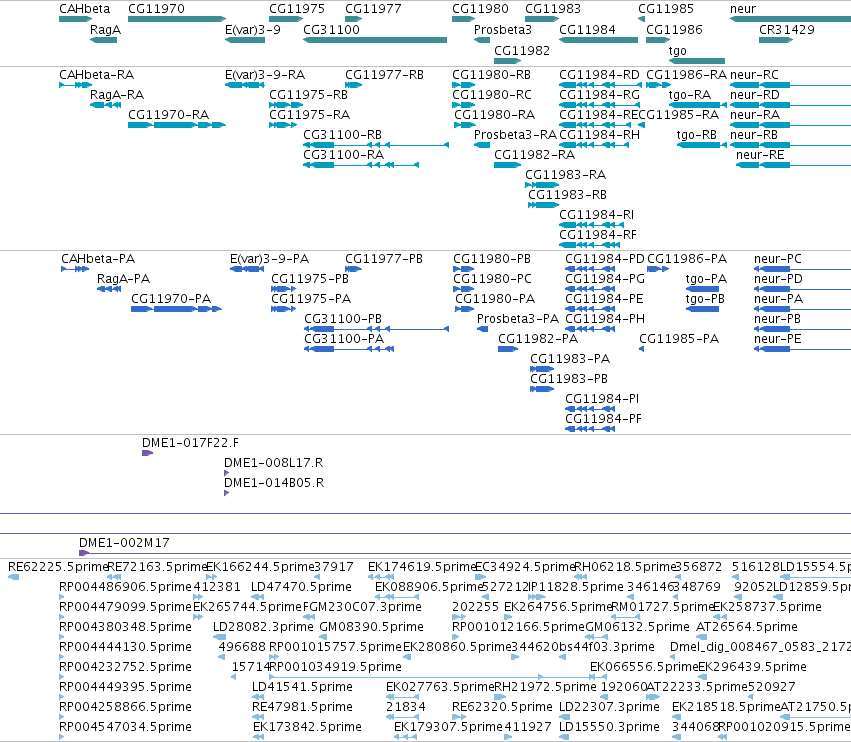
Task: Select the CAHbeta-PA protein feature
Action: tap(75, 269)
